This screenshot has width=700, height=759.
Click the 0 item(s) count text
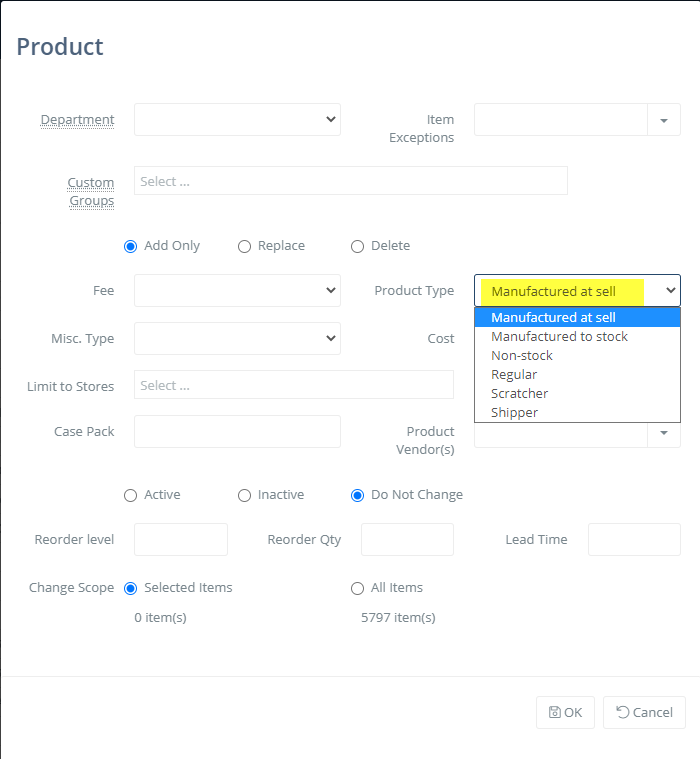[160, 618]
